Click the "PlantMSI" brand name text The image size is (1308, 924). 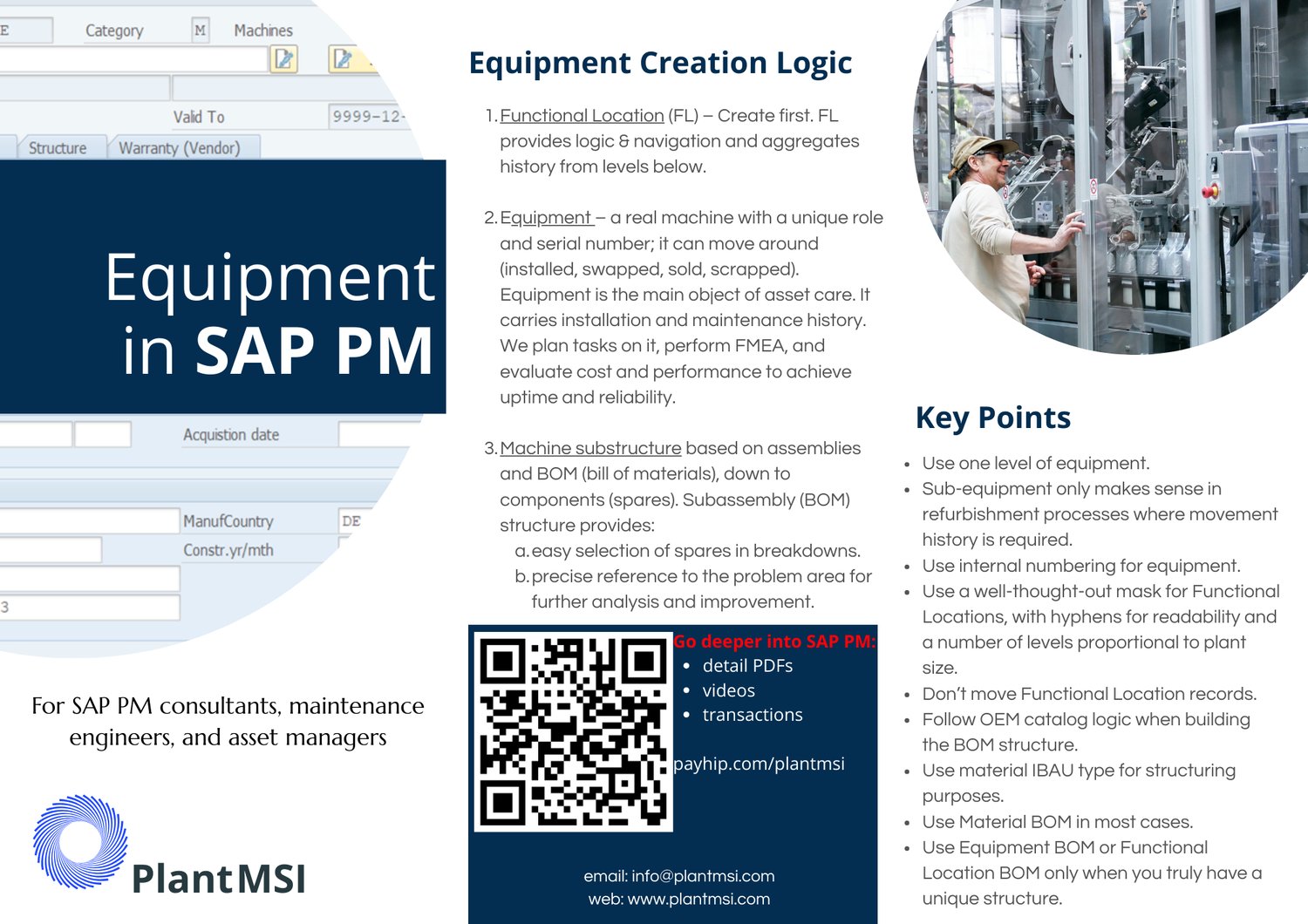(x=219, y=879)
